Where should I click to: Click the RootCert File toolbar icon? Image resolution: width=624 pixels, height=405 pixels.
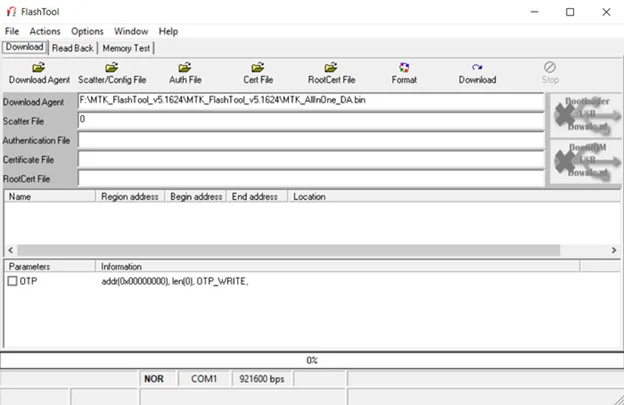331,67
